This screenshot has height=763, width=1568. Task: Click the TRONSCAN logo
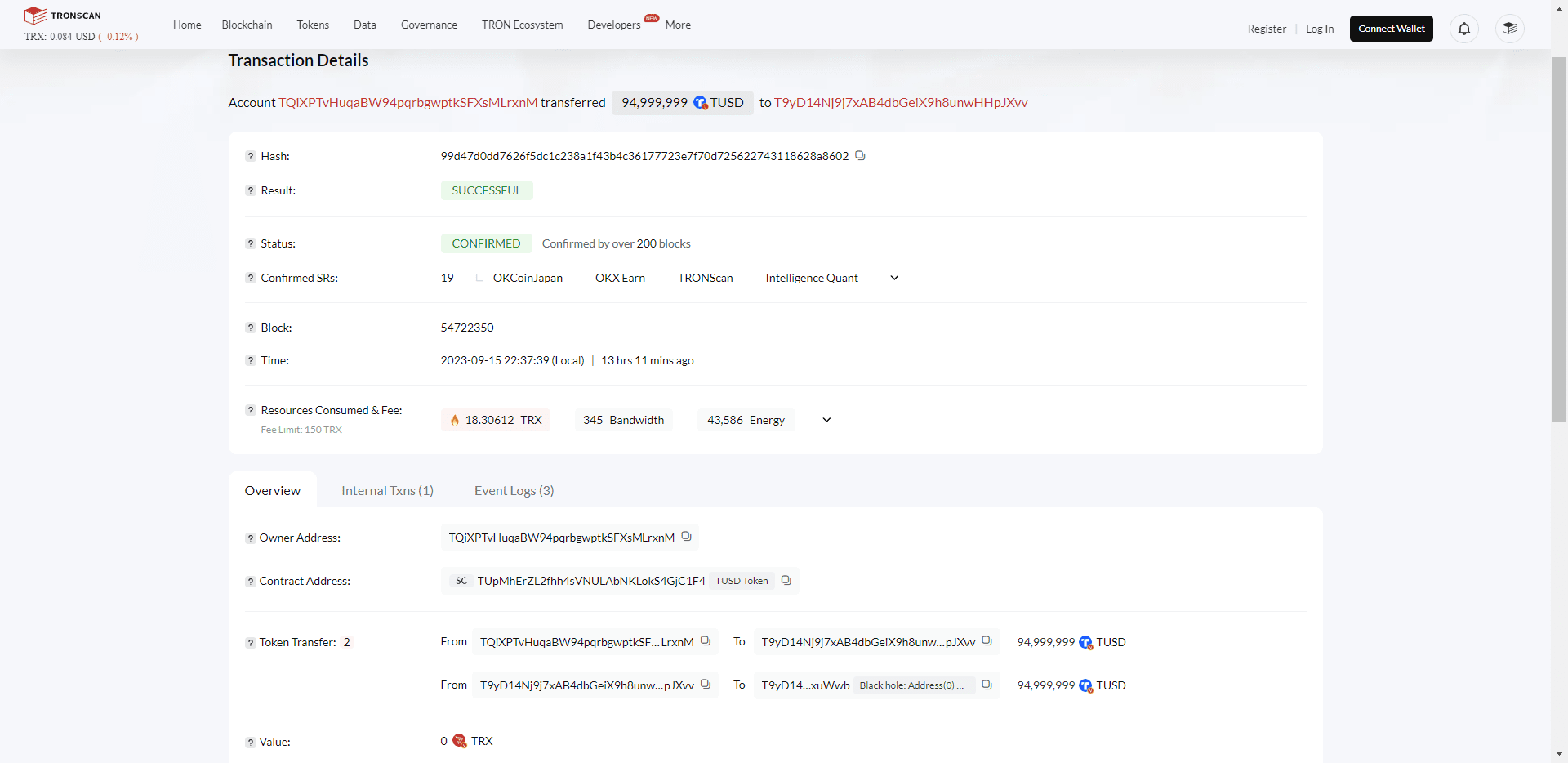coord(63,16)
